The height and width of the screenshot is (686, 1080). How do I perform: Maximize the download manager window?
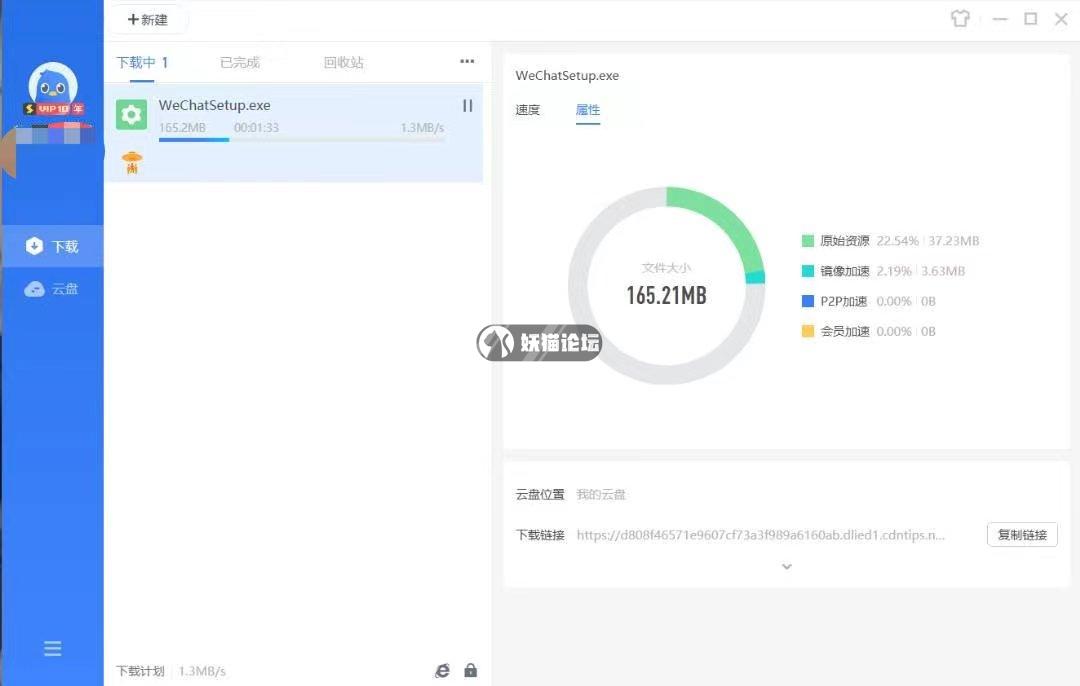pos(1030,19)
